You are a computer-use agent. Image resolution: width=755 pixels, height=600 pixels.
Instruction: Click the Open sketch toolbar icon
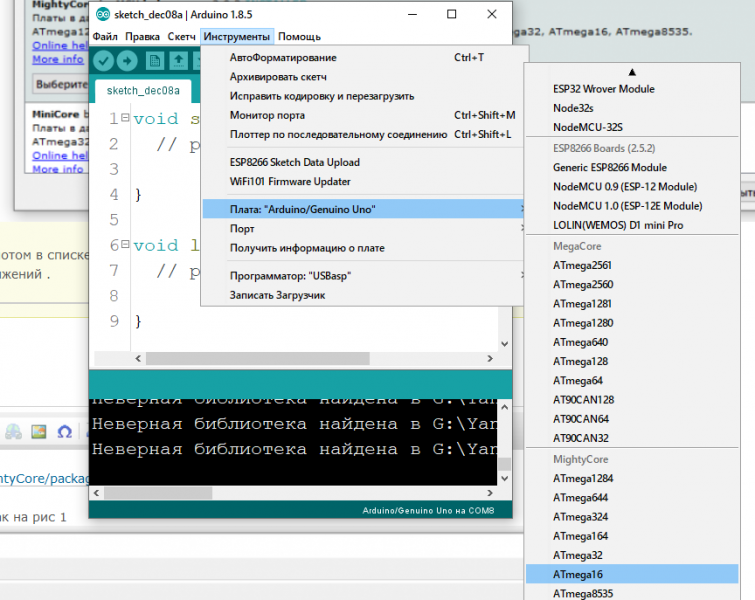pos(179,61)
